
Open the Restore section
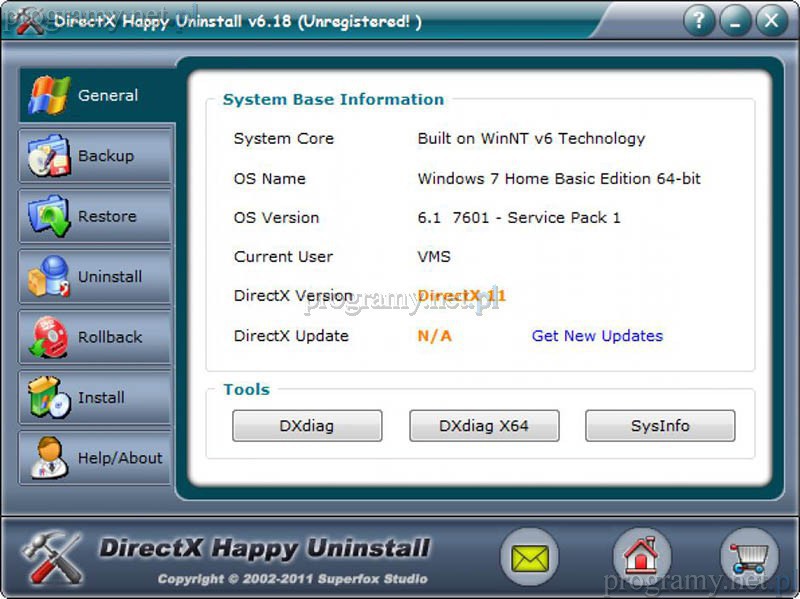107,216
